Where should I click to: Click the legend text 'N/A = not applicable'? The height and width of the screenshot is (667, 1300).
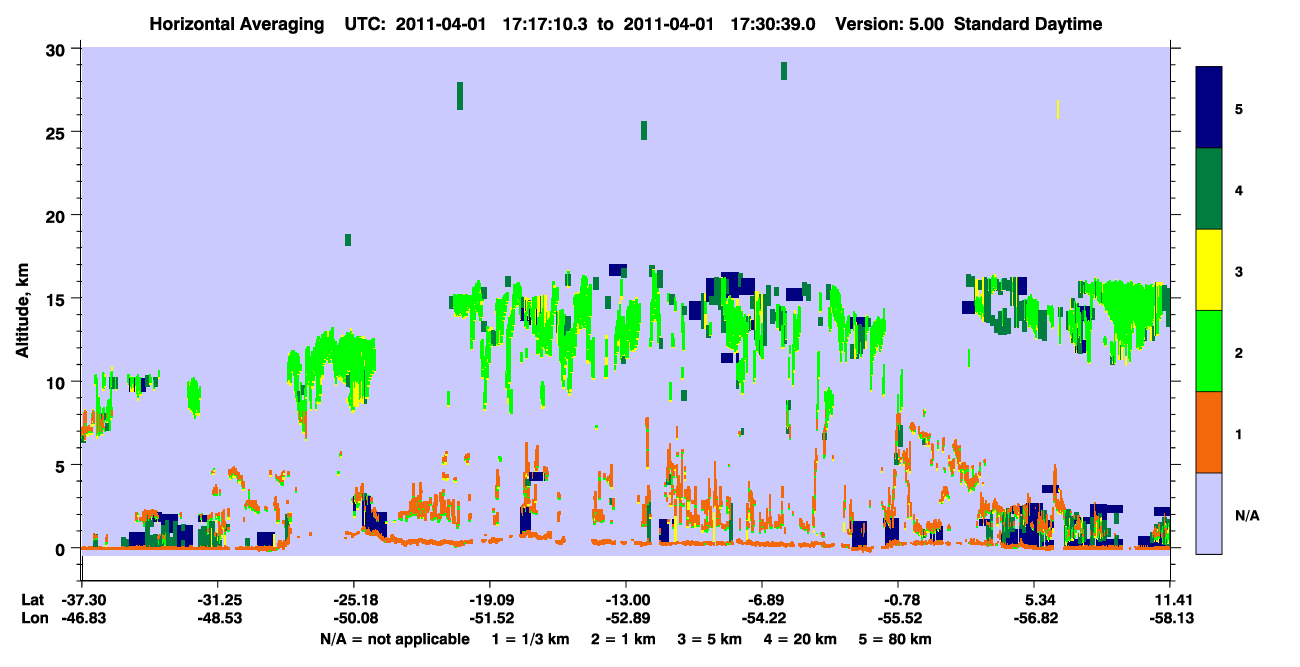[394, 639]
